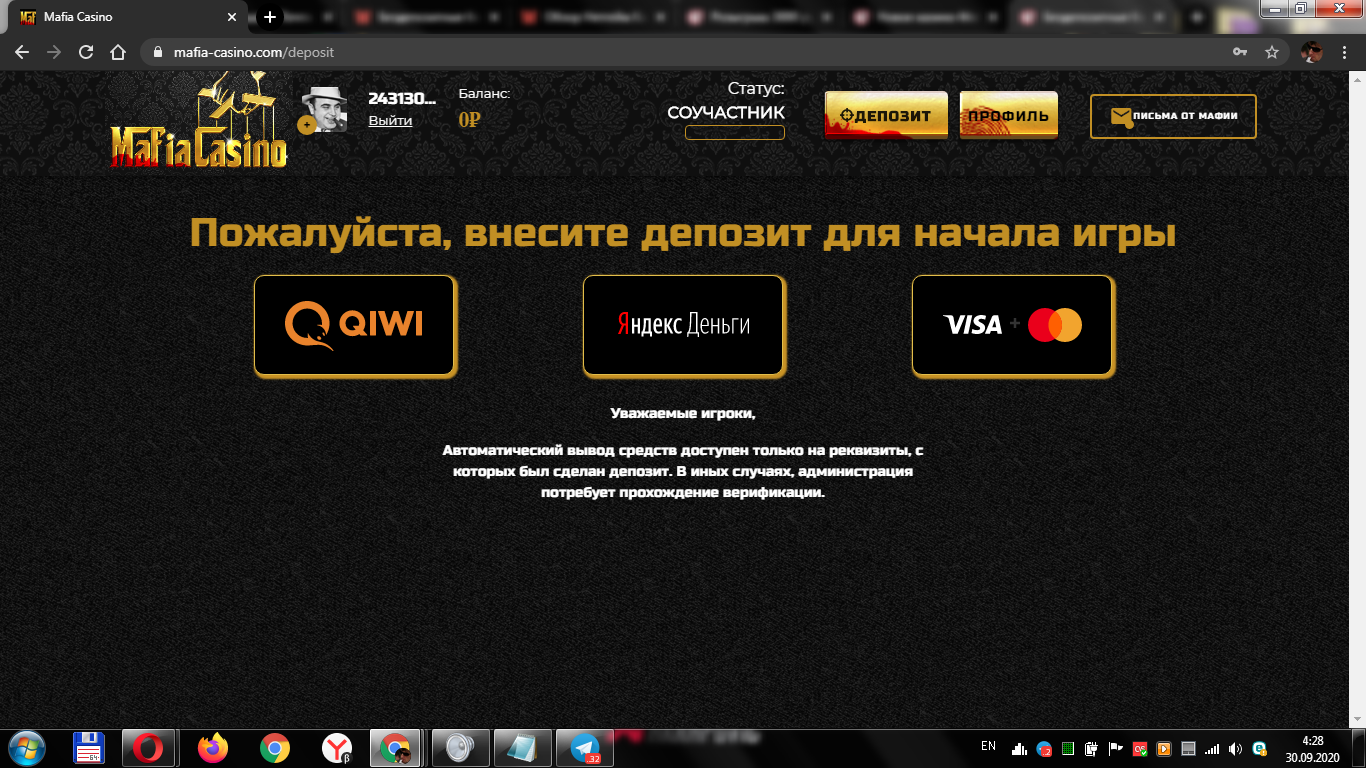Log out with the Выйти link
The image size is (1366, 768).
pyautogui.click(x=390, y=120)
